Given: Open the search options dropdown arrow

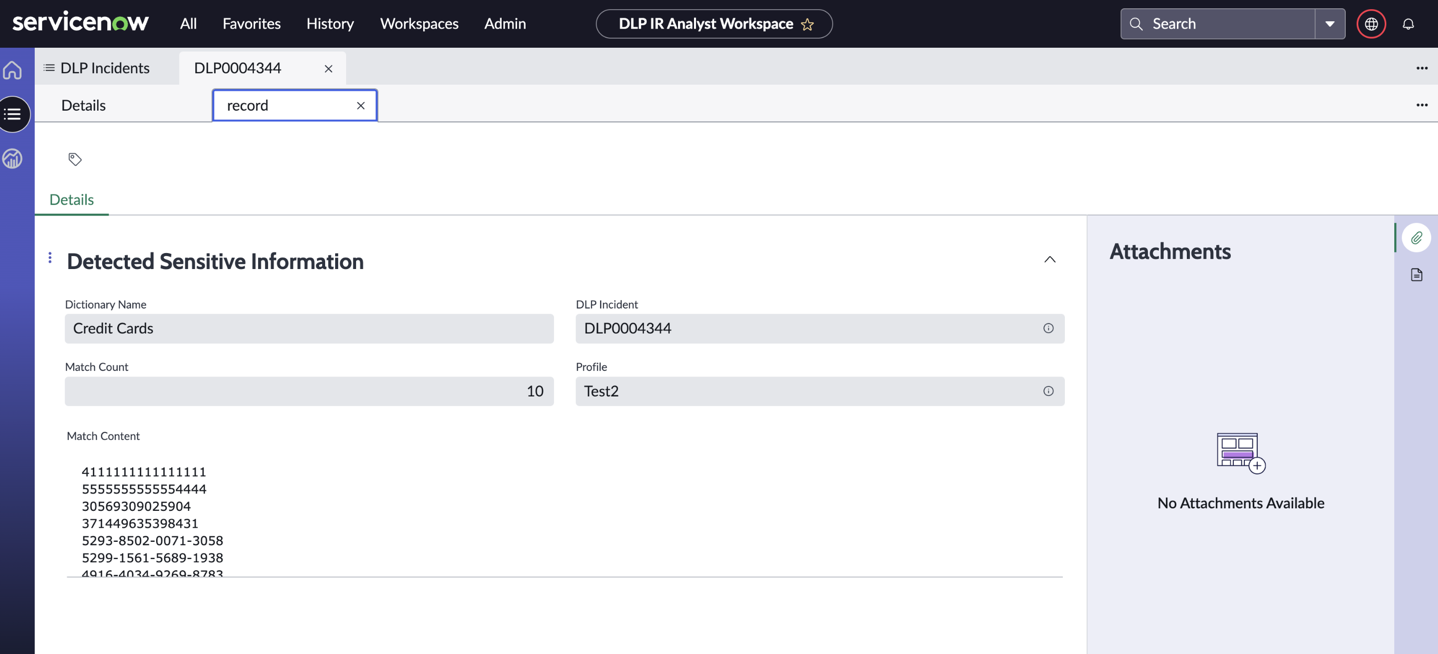Looking at the screenshot, I should click(x=1330, y=24).
